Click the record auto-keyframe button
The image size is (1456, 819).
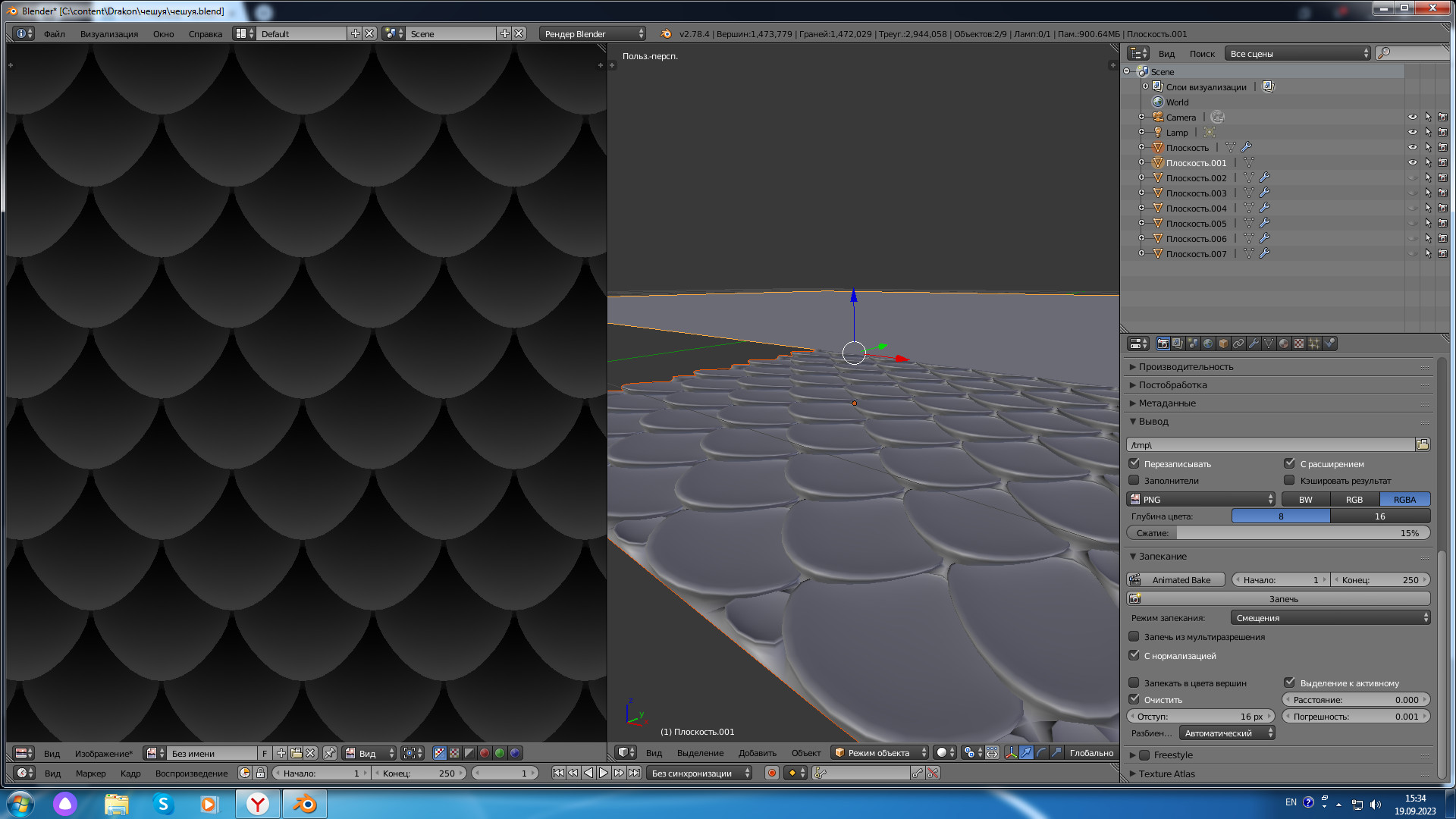coord(772,773)
